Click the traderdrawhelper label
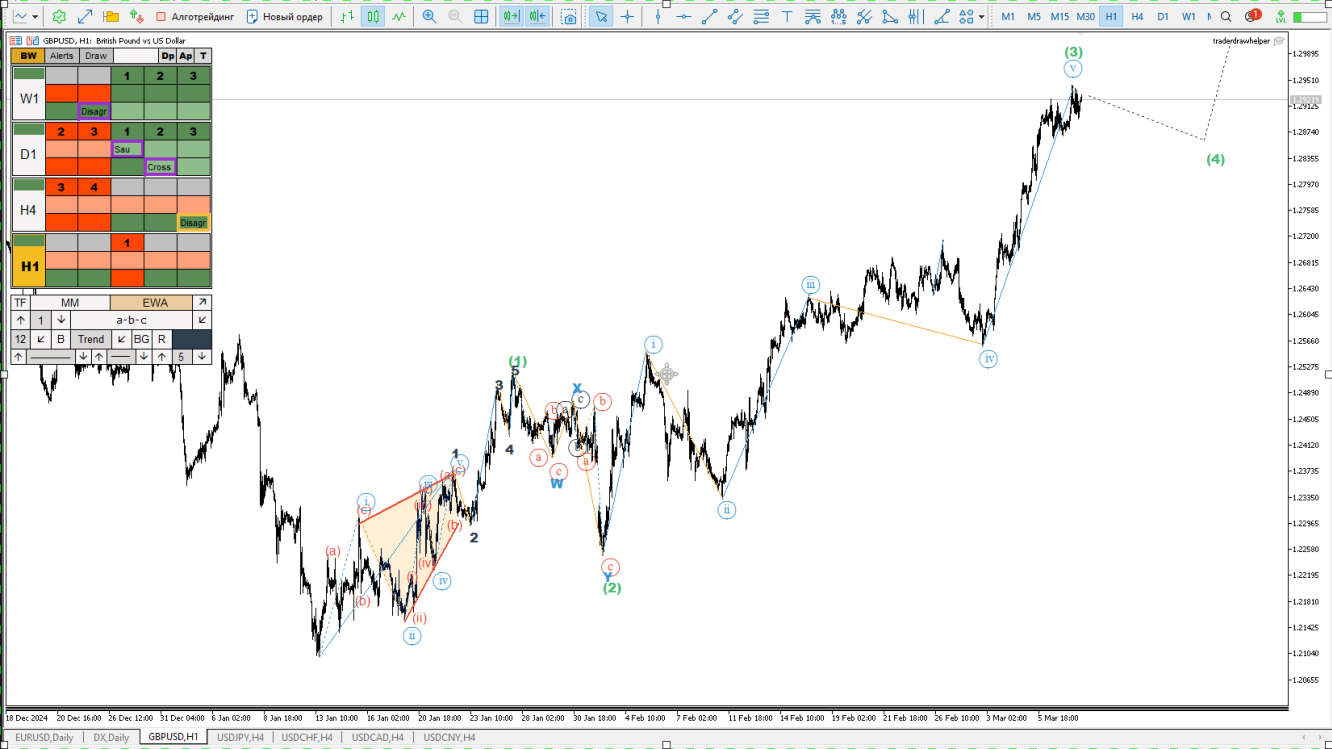Viewport: 1332px width, 749px height. tap(1241, 41)
